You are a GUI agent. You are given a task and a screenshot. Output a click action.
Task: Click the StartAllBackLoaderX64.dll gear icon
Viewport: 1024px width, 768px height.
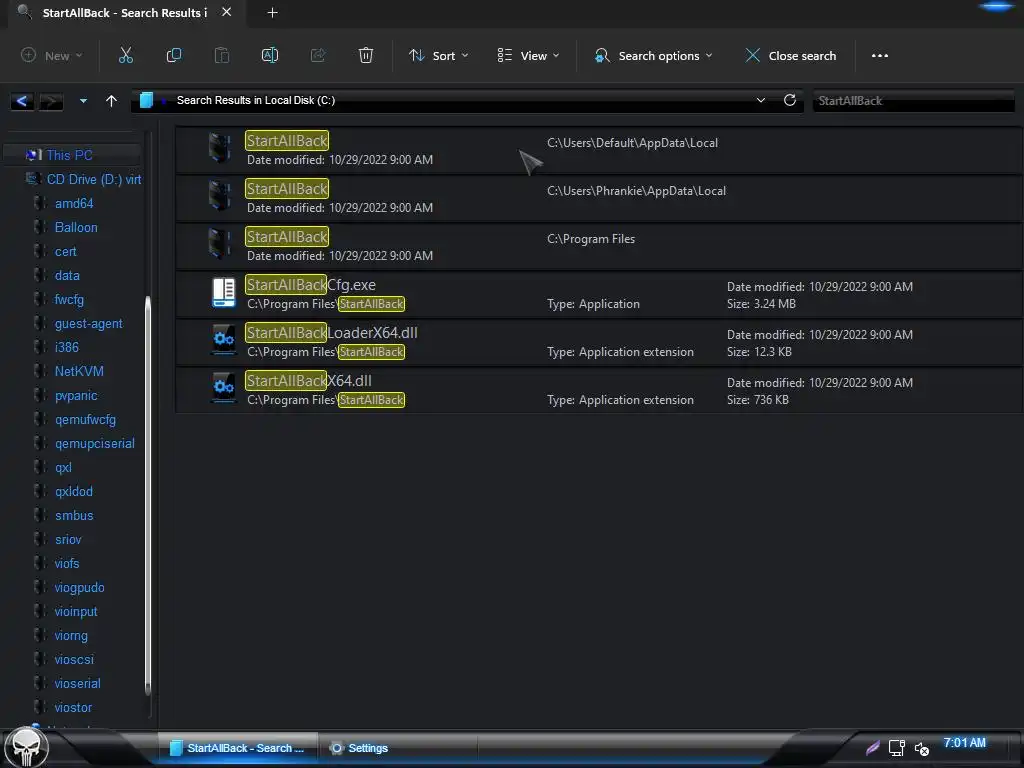(223, 340)
